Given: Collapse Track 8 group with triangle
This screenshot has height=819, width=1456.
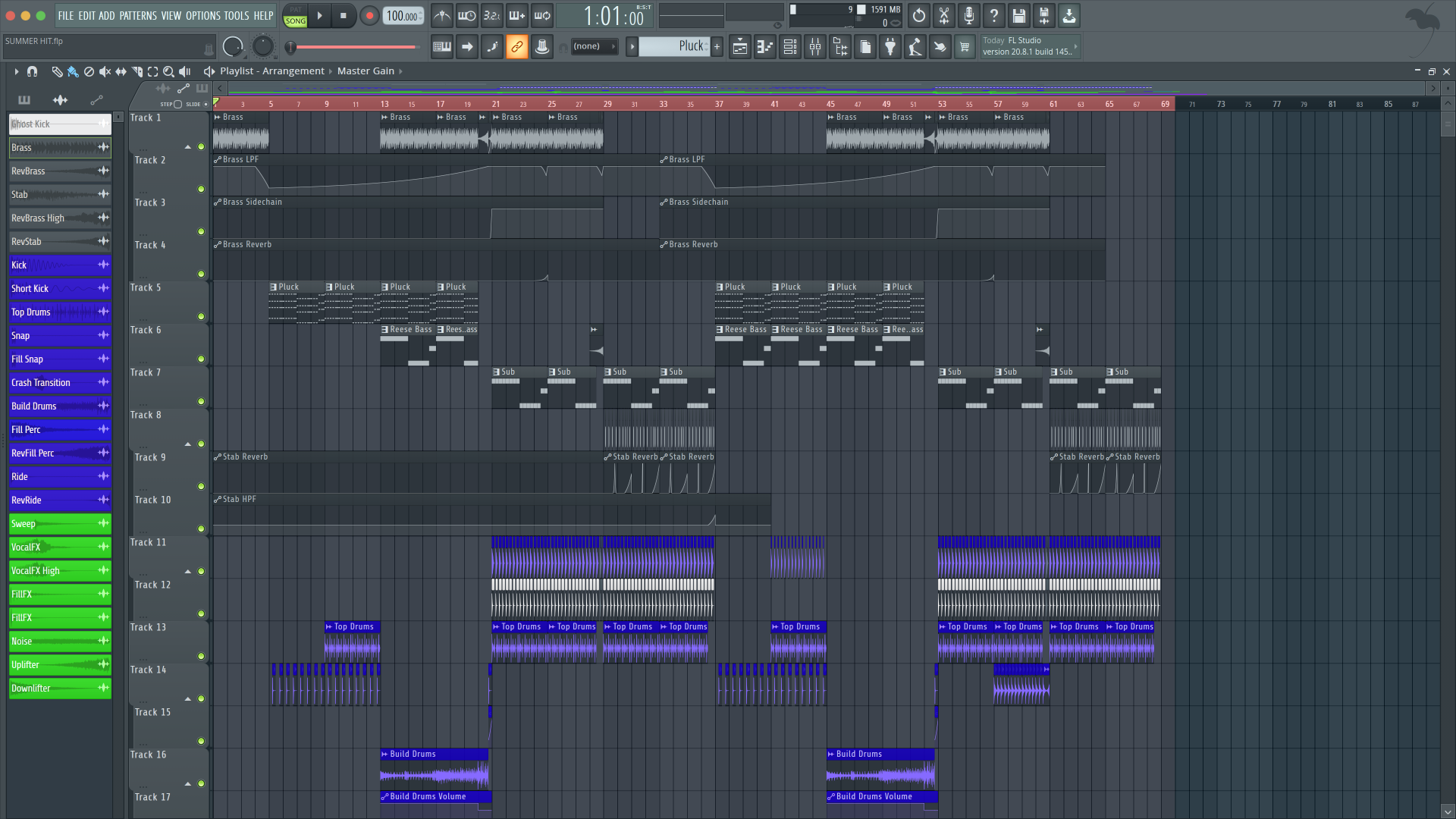Looking at the screenshot, I should click(187, 444).
